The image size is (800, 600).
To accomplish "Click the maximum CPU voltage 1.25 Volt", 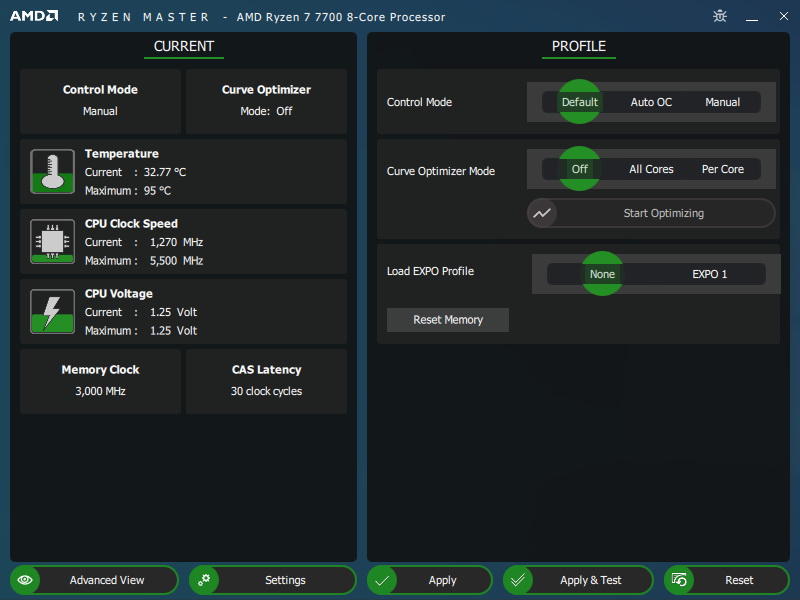I will [x=173, y=331].
